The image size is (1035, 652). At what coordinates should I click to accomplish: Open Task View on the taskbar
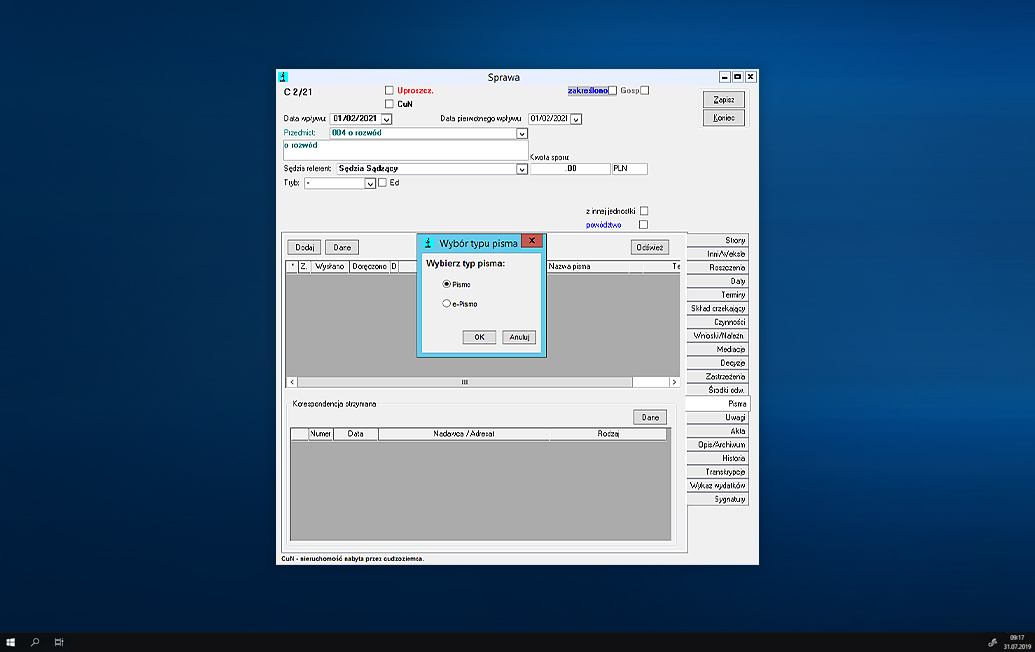59,642
